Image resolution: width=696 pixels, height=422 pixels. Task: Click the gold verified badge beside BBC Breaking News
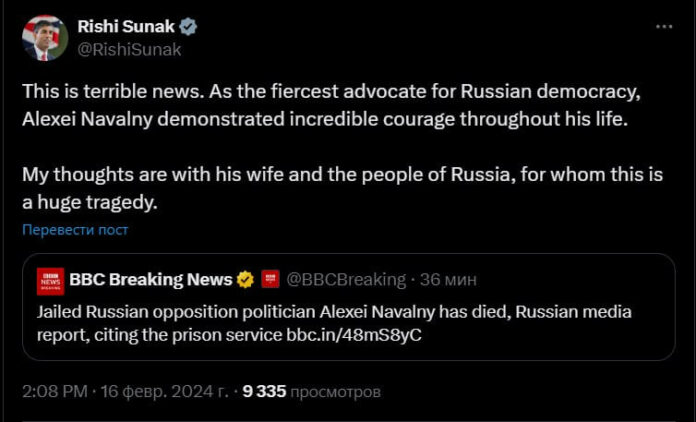pyautogui.click(x=243, y=279)
